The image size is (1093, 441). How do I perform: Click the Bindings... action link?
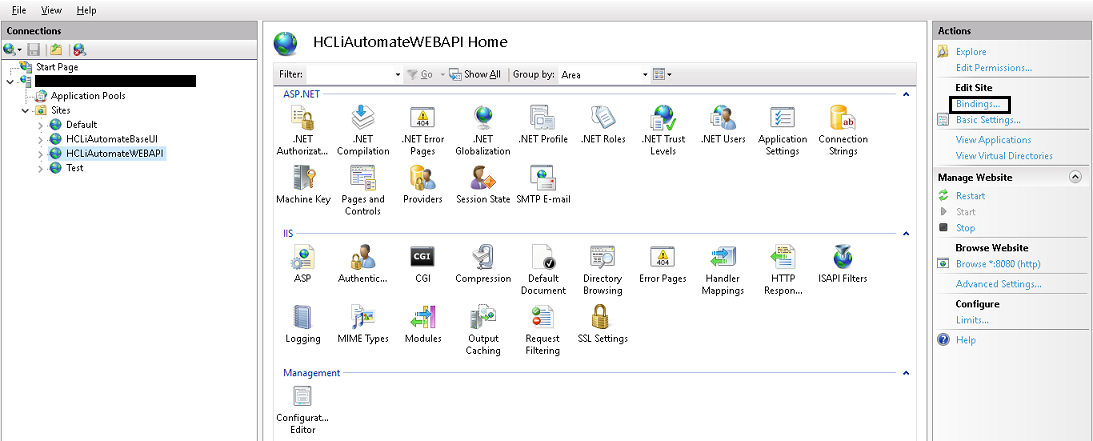point(977,104)
